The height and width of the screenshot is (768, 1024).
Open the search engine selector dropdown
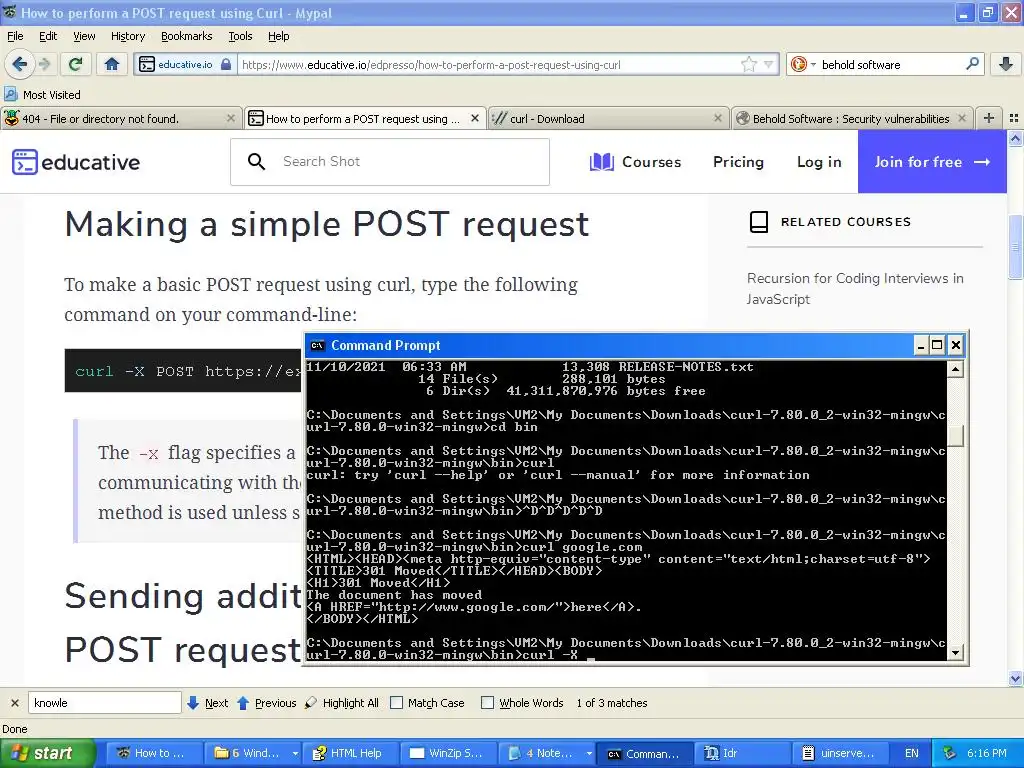pos(803,64)
